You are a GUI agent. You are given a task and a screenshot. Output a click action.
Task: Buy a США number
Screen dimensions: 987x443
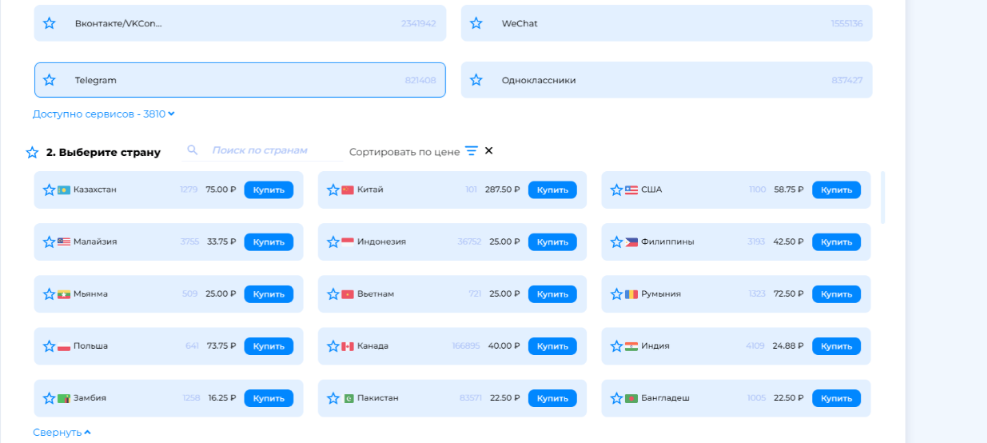click(837, 190)
